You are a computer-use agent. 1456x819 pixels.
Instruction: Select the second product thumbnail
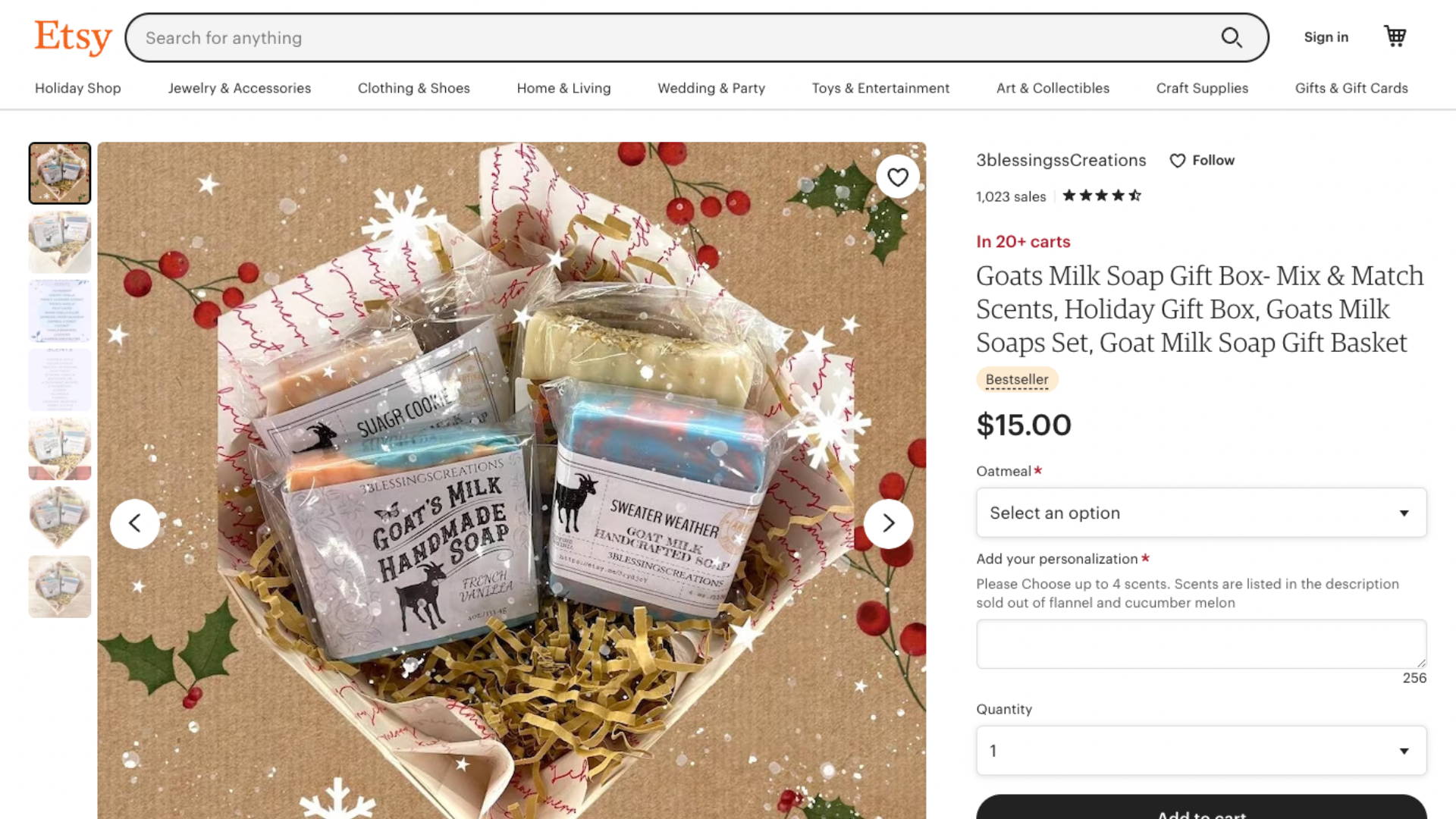click(x=60, y=243)
